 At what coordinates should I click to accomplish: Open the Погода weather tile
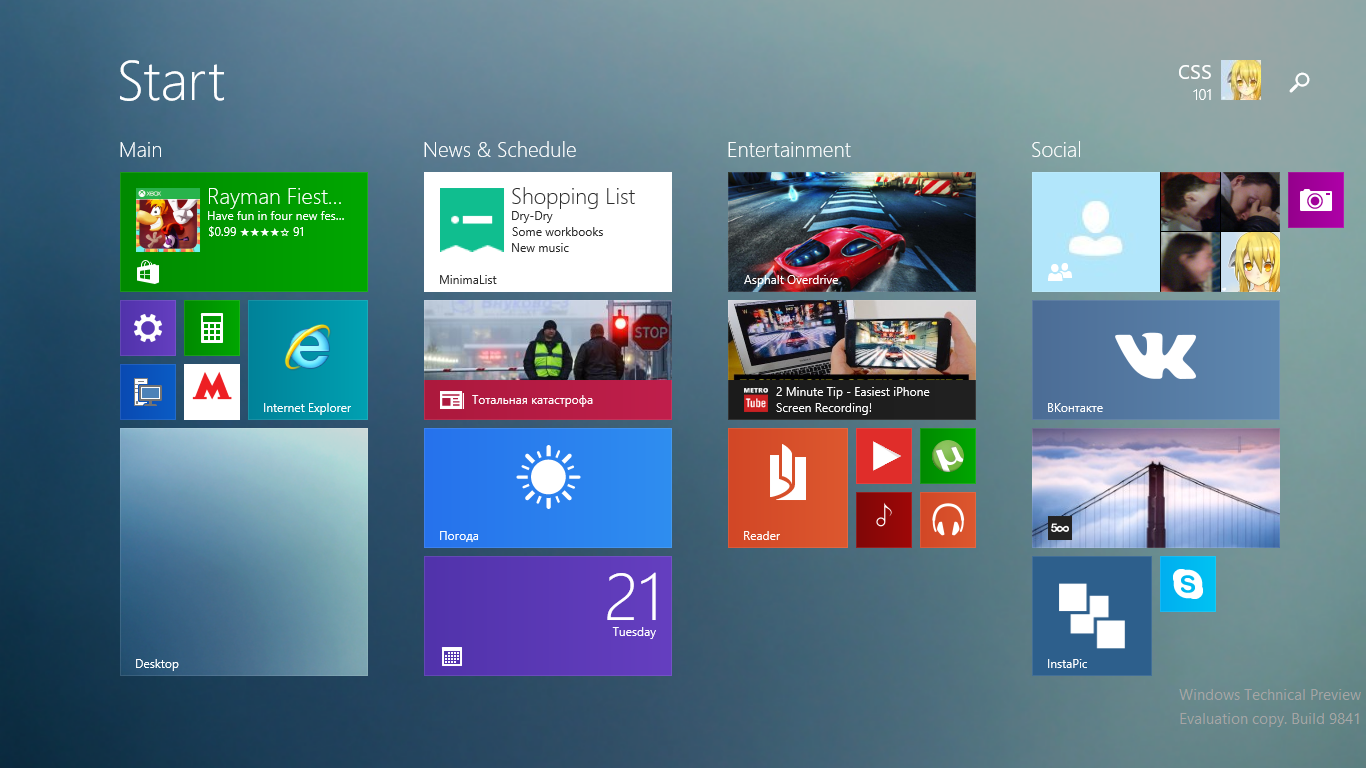548,488
